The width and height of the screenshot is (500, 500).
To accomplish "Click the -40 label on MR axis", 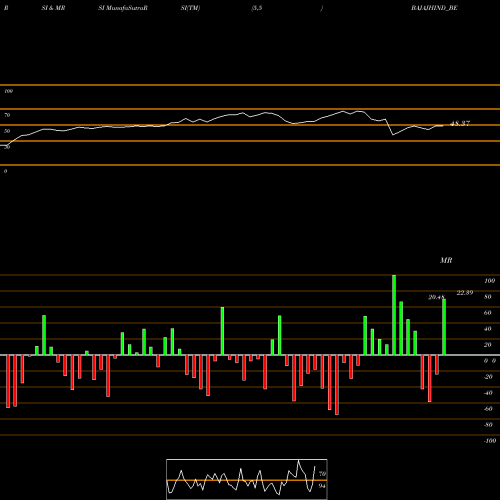I will pyautogui.click(x=488, y=393).
